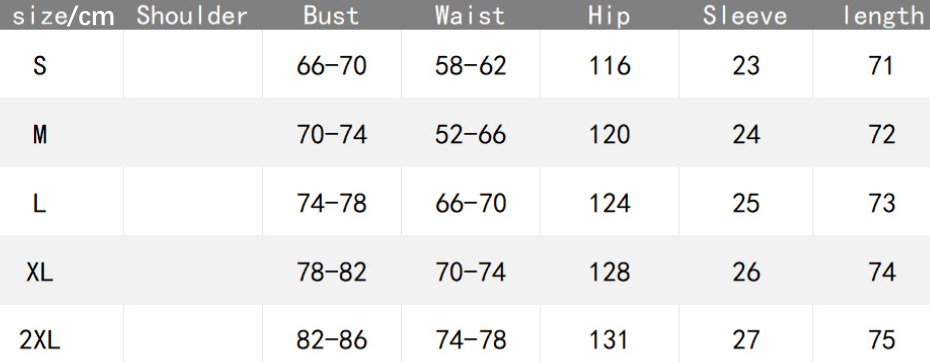Select the Waist column header

470,15
